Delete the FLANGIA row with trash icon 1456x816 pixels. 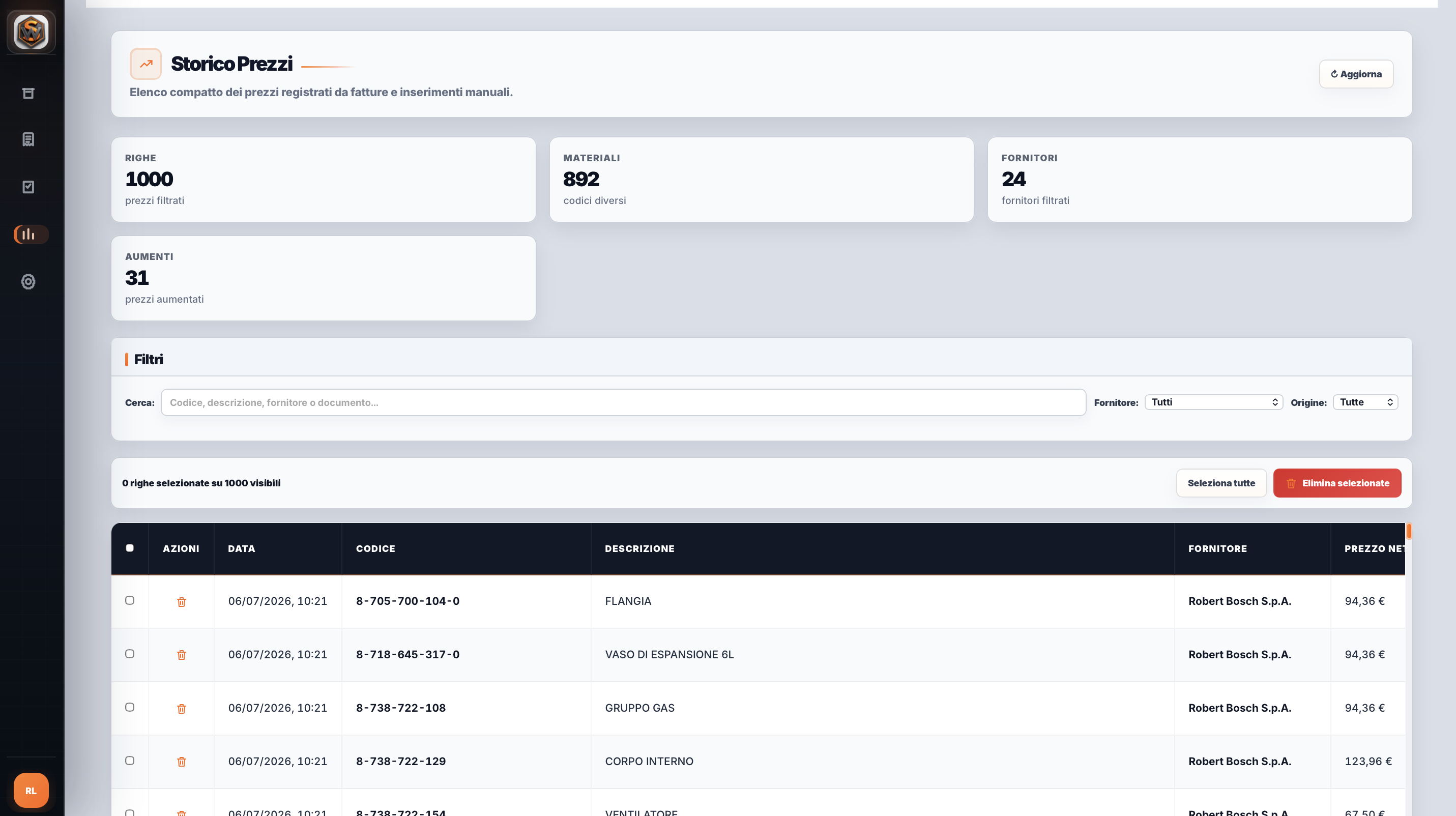pyautogui.click(x=182, y=602)
